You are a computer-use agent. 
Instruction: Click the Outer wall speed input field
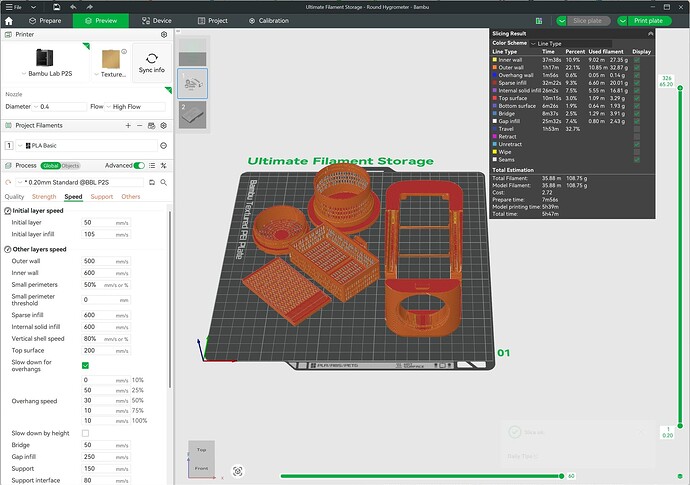pos(106,261)
